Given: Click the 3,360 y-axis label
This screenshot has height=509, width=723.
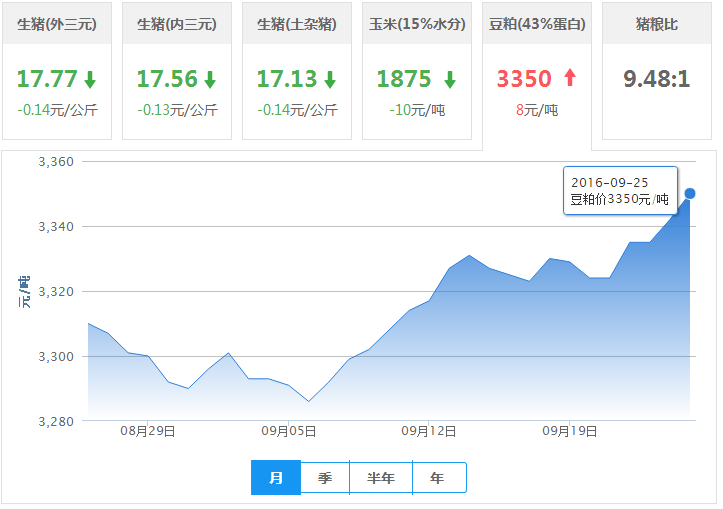Looking at the screenshot, I should point(56,162).
